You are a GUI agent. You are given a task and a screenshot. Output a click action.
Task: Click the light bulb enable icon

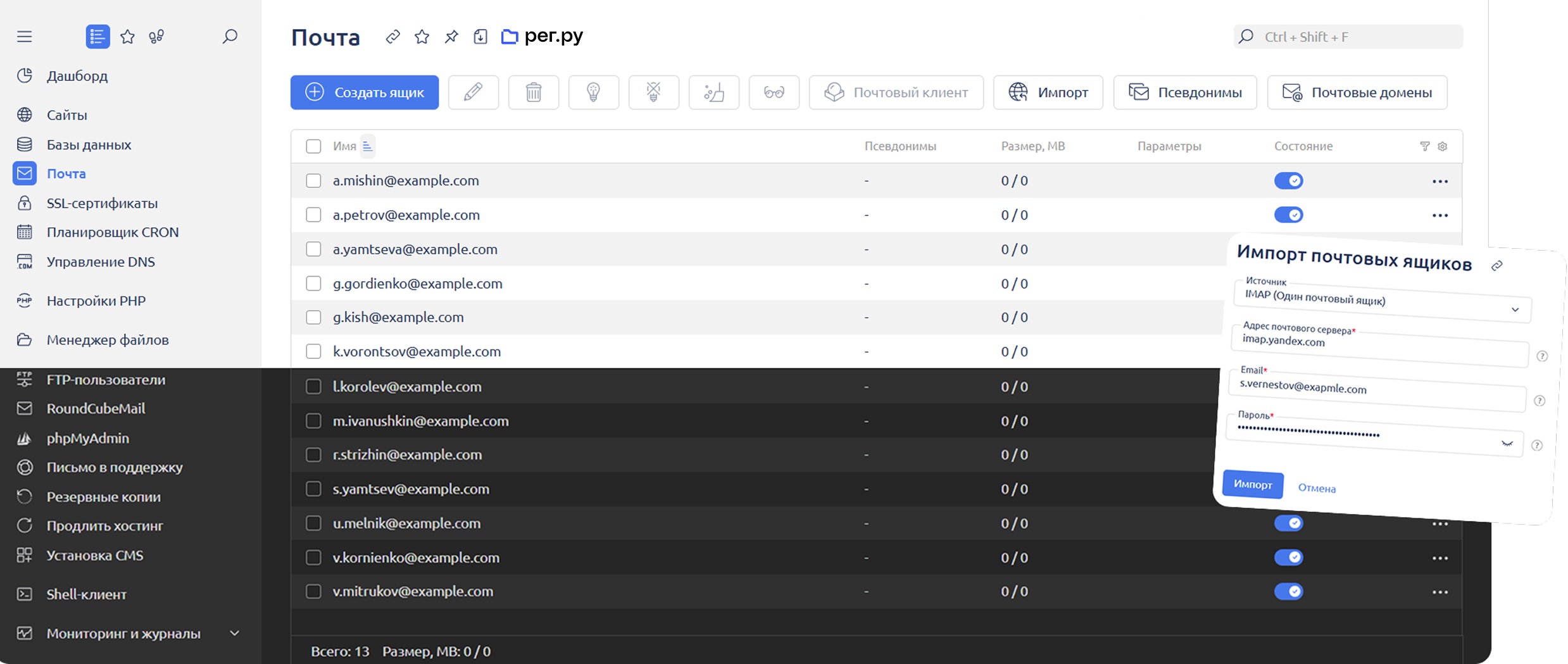coord(593,92)
